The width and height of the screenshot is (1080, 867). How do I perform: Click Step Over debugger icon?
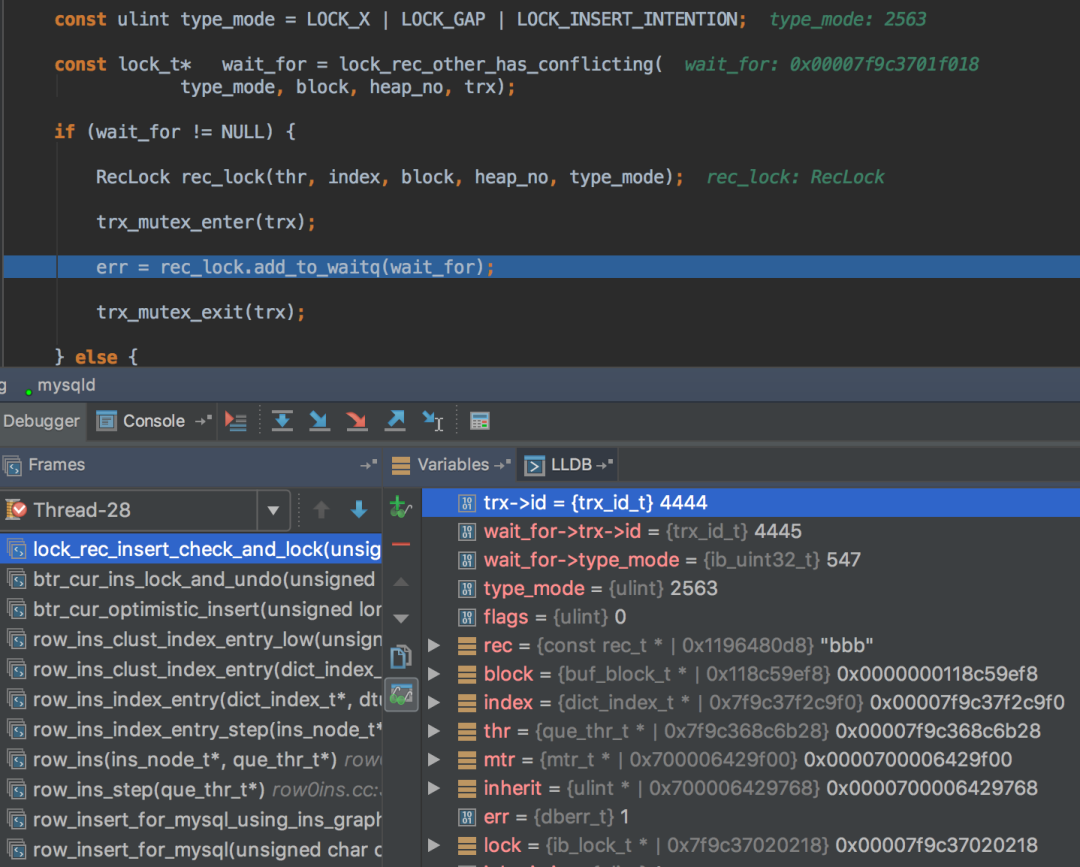click(282, 421)
